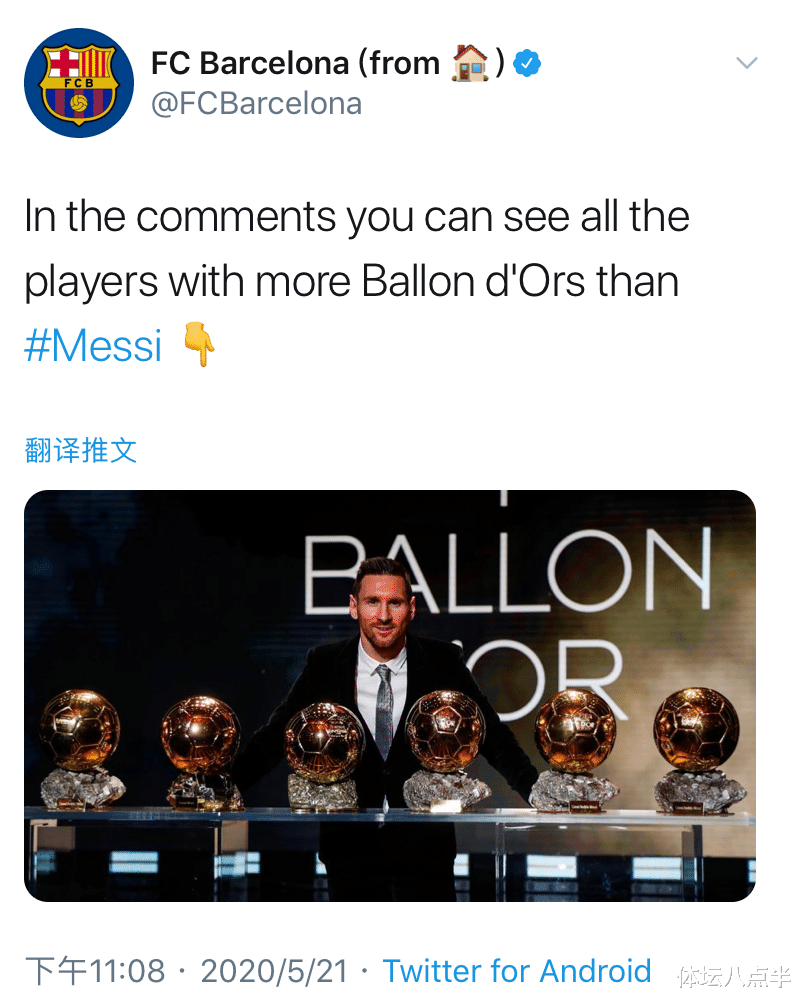The width and height of the screenshot is (803, 1003).
Task: Click the 下午11:08 timestamp
Action: (95, 970)
